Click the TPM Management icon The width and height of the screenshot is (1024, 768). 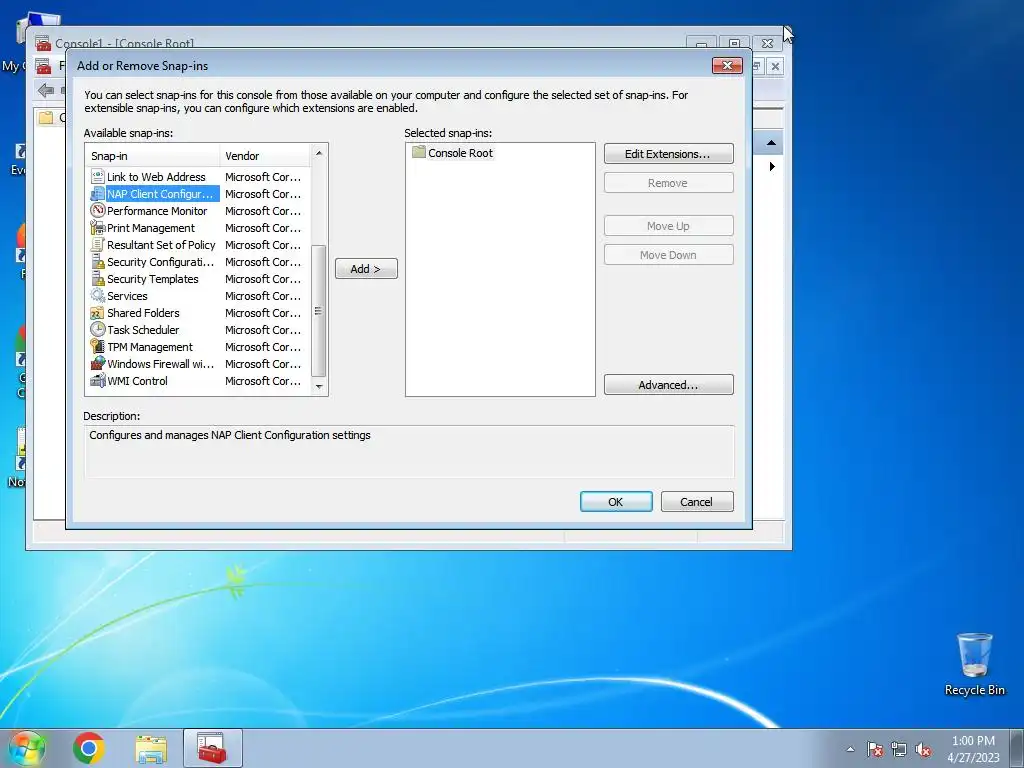click(x=97, y=347)
